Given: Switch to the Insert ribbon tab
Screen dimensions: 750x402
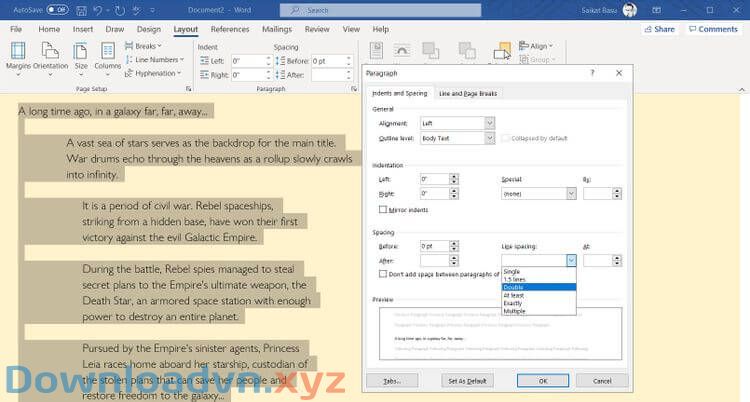Looking at the screenshot, I should (83, 29).
